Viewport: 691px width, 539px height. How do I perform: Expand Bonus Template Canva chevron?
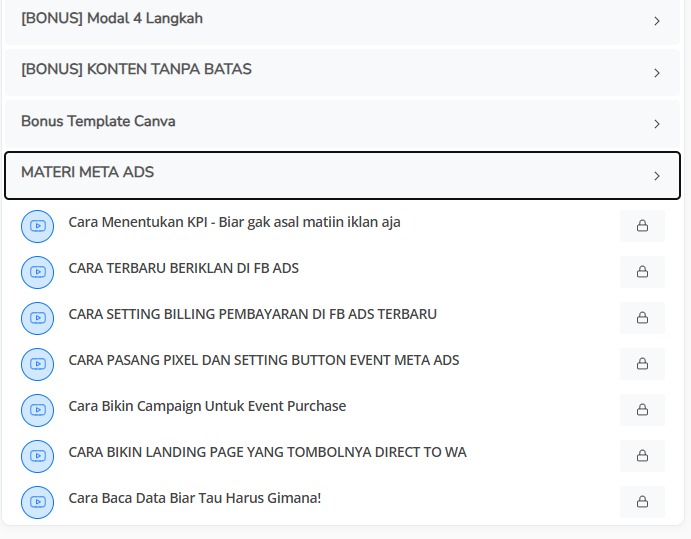coord(657,124)
